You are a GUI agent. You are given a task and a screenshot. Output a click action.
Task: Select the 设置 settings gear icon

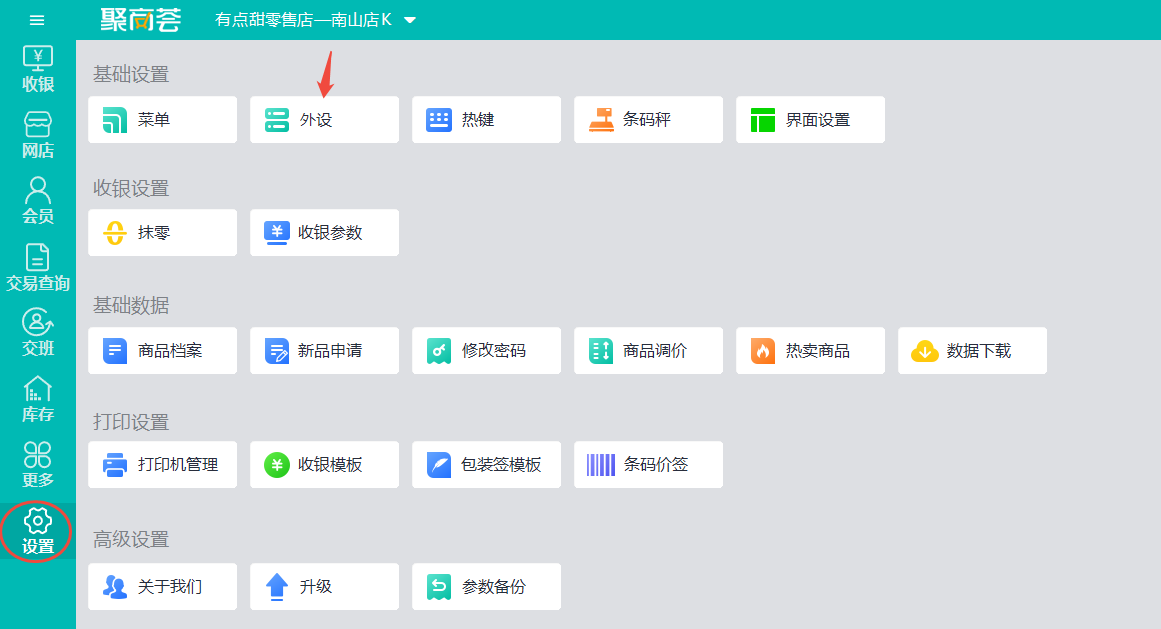(x=38, y=531)
